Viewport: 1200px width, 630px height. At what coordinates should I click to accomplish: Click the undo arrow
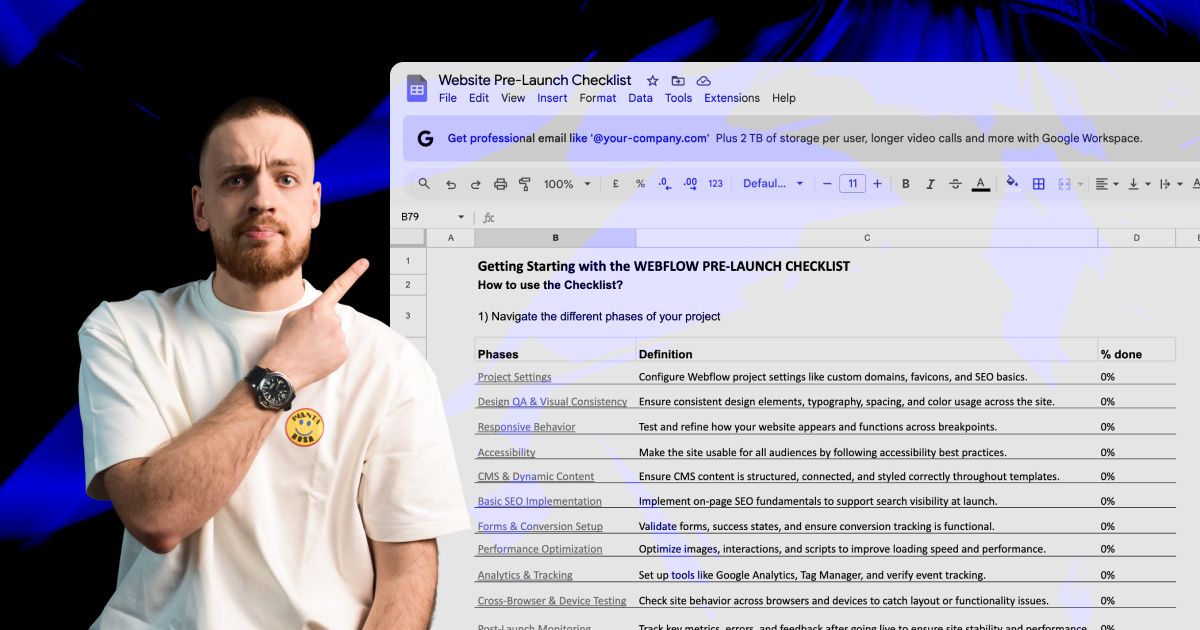pyautogui.click(x=451, y=184)
